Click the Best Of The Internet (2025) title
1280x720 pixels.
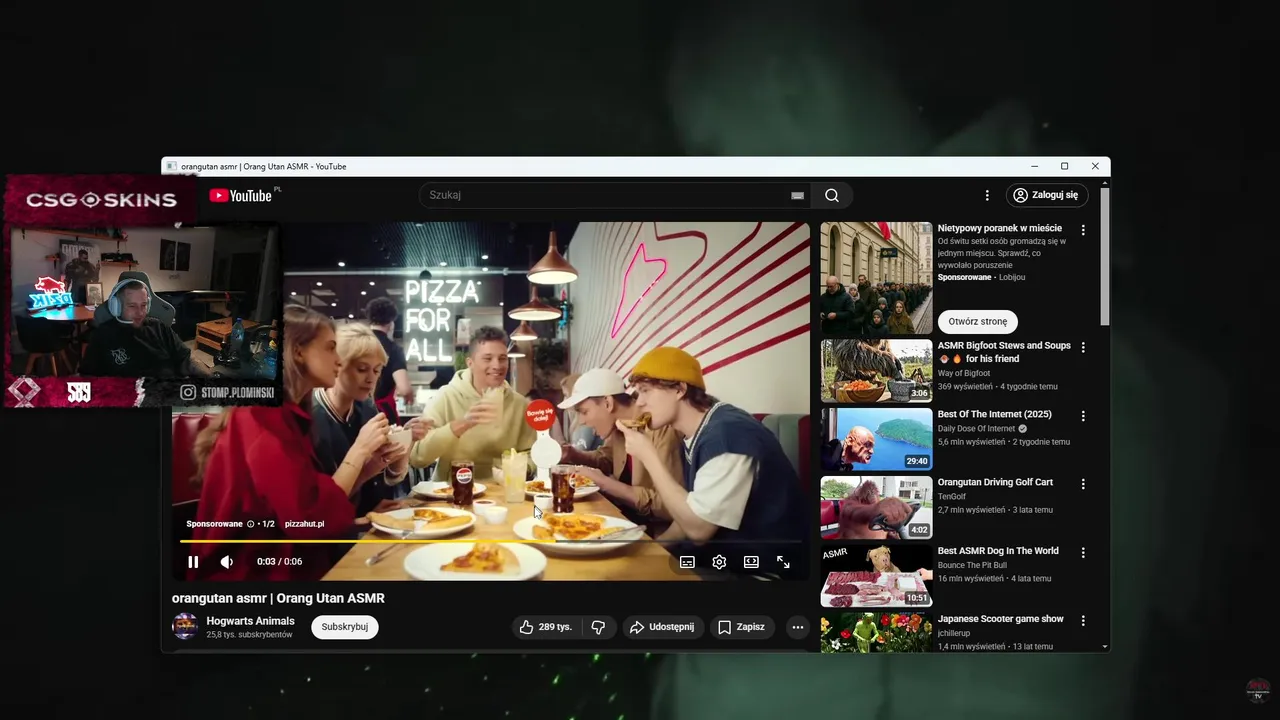[x=994, y=414]
